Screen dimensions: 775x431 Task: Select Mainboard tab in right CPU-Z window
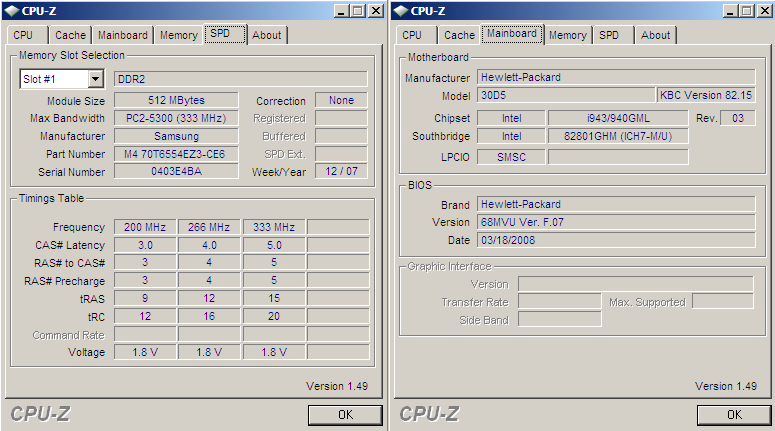click(512, 34)
